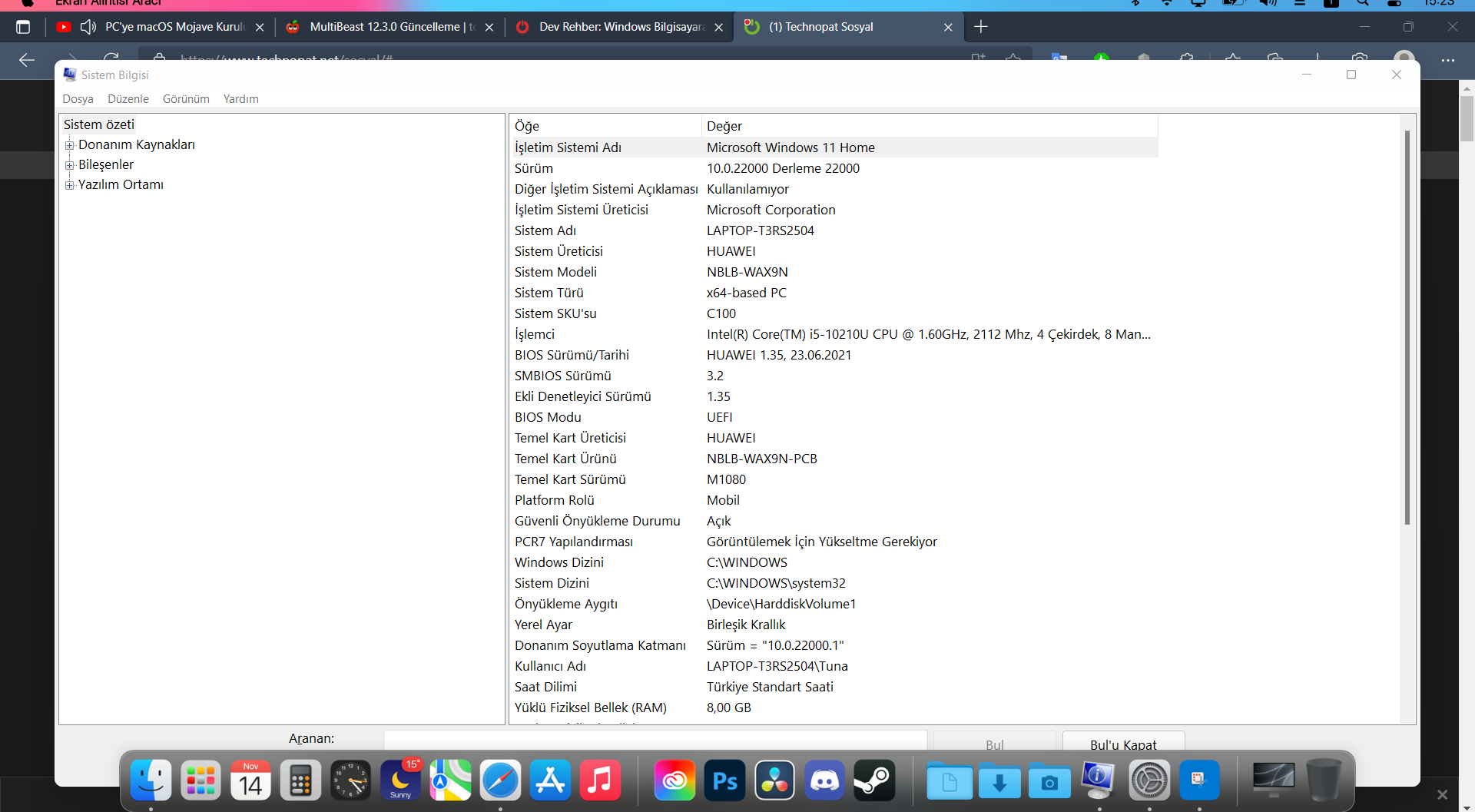Image resolution: width=1475 pixels, height=812 pixels.
Task: Click System Information icon in dock
Action: (x=1099, y=781)
